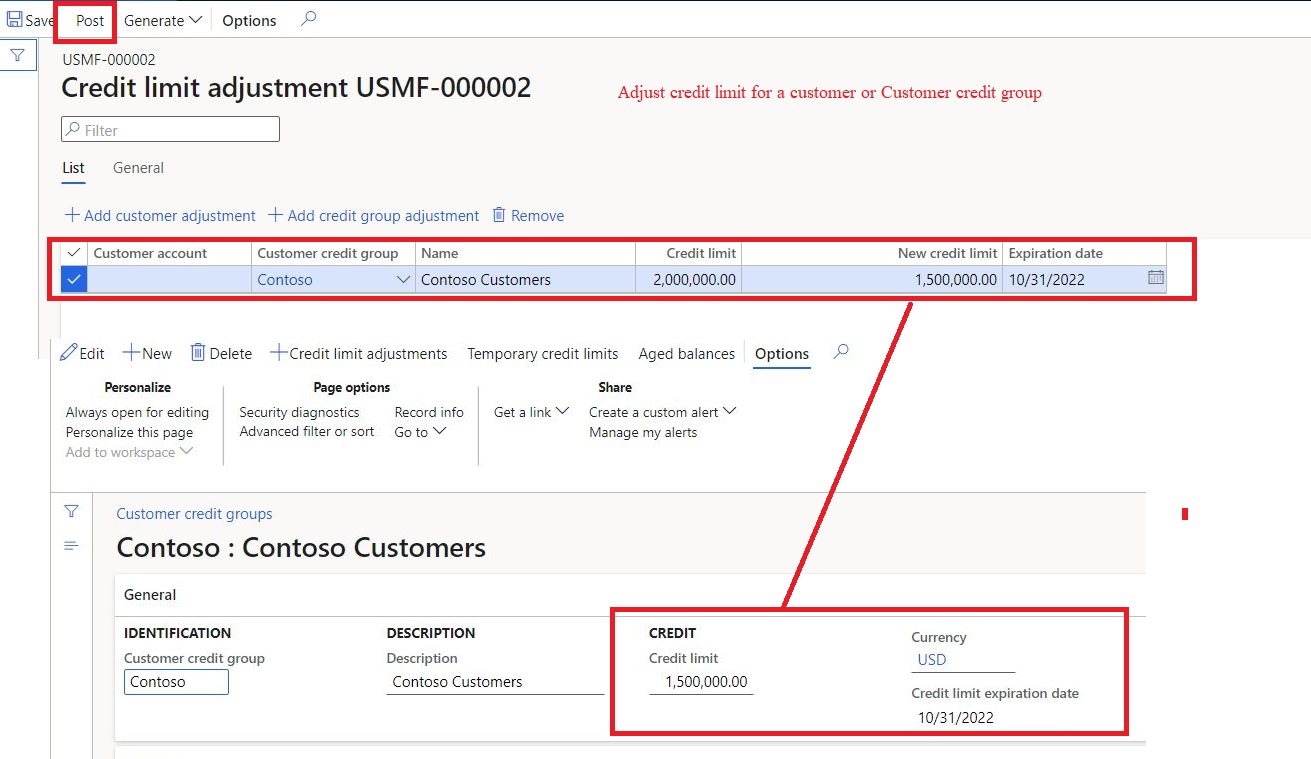The image size is (1311, 759).
Task: Open the filter funnel icon in the left sidebar
Action: click(19, 55)
